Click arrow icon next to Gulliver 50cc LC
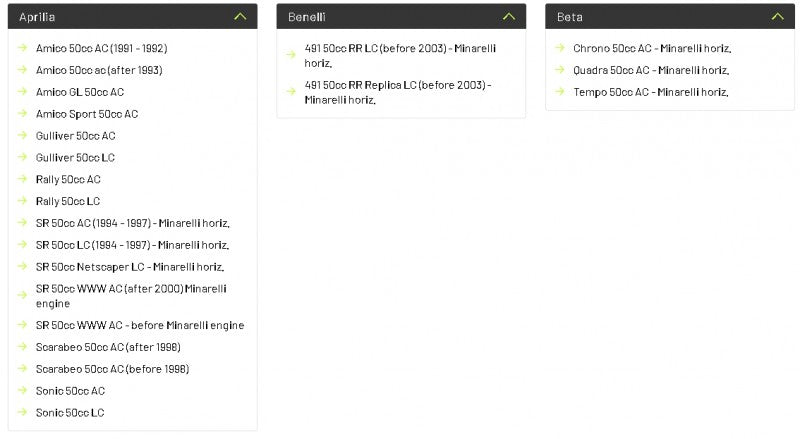 [22, 157]
